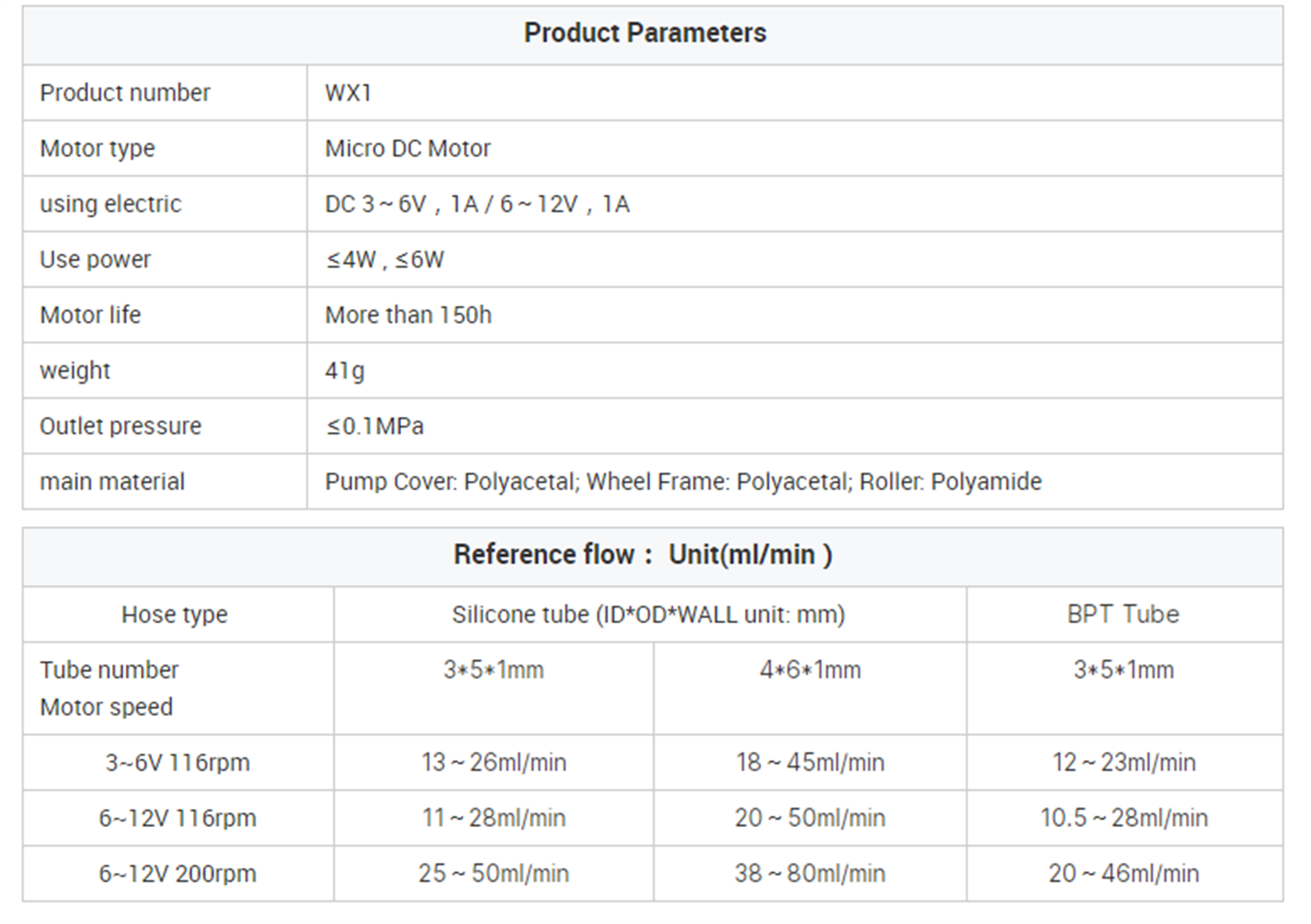Select the 3~6V 116rpm row label
1311x924 pixels.
click(x=177, y=763)
